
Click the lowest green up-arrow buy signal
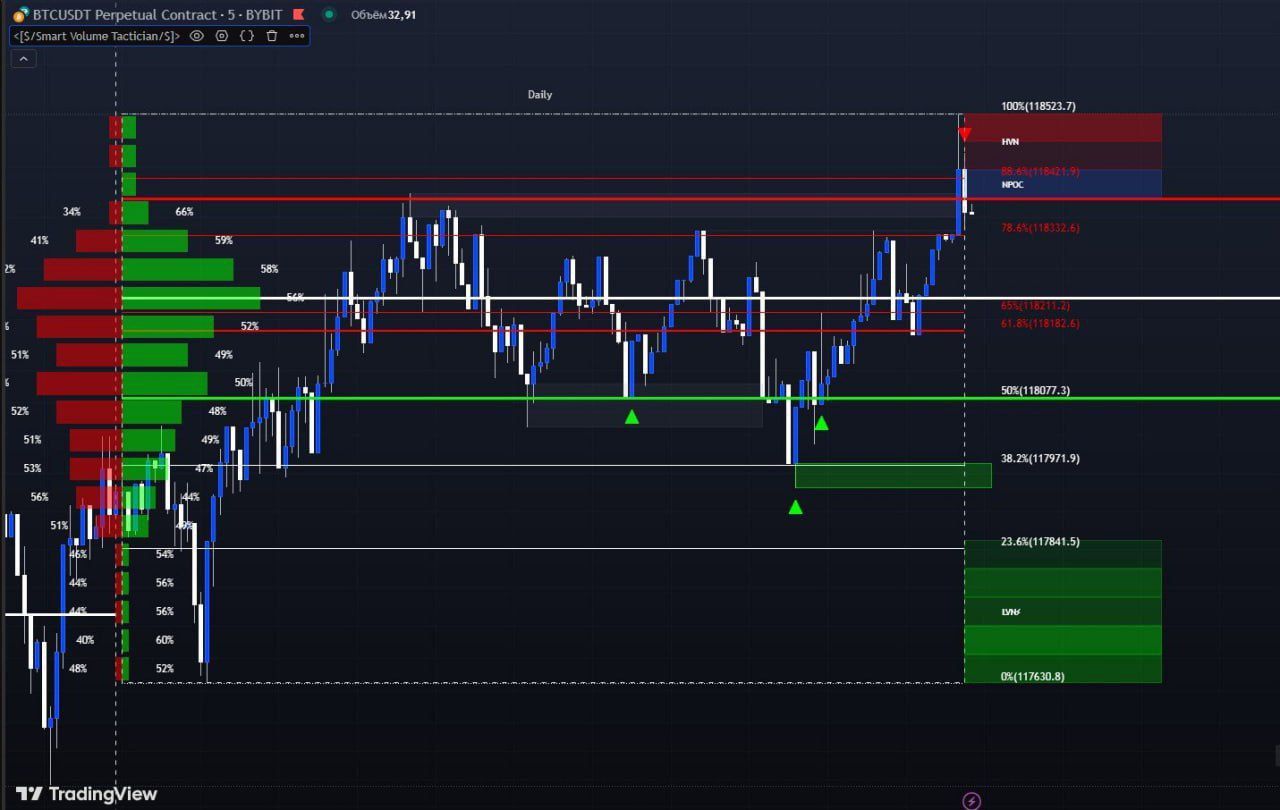795,508
